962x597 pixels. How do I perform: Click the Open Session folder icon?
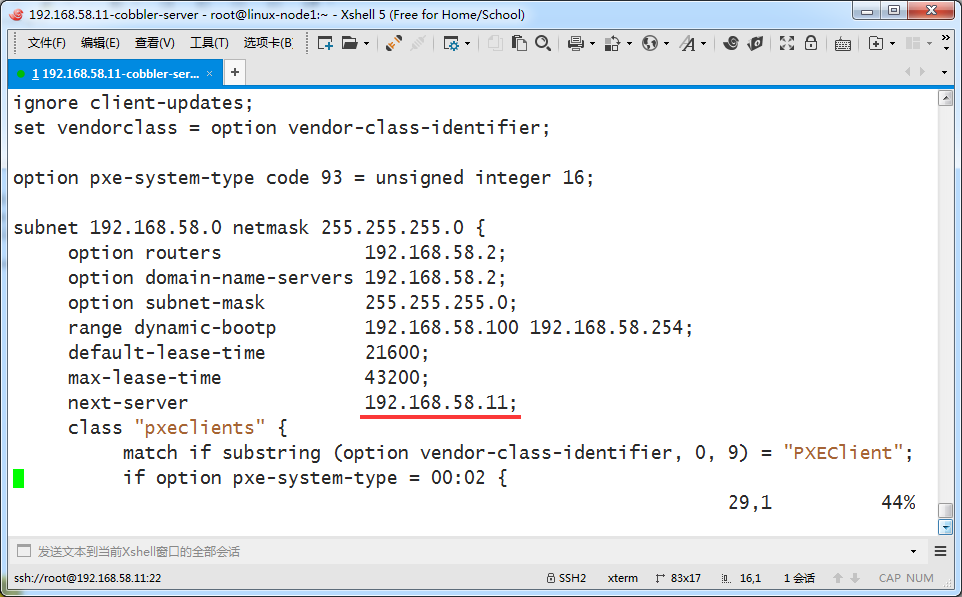point(350,43)
